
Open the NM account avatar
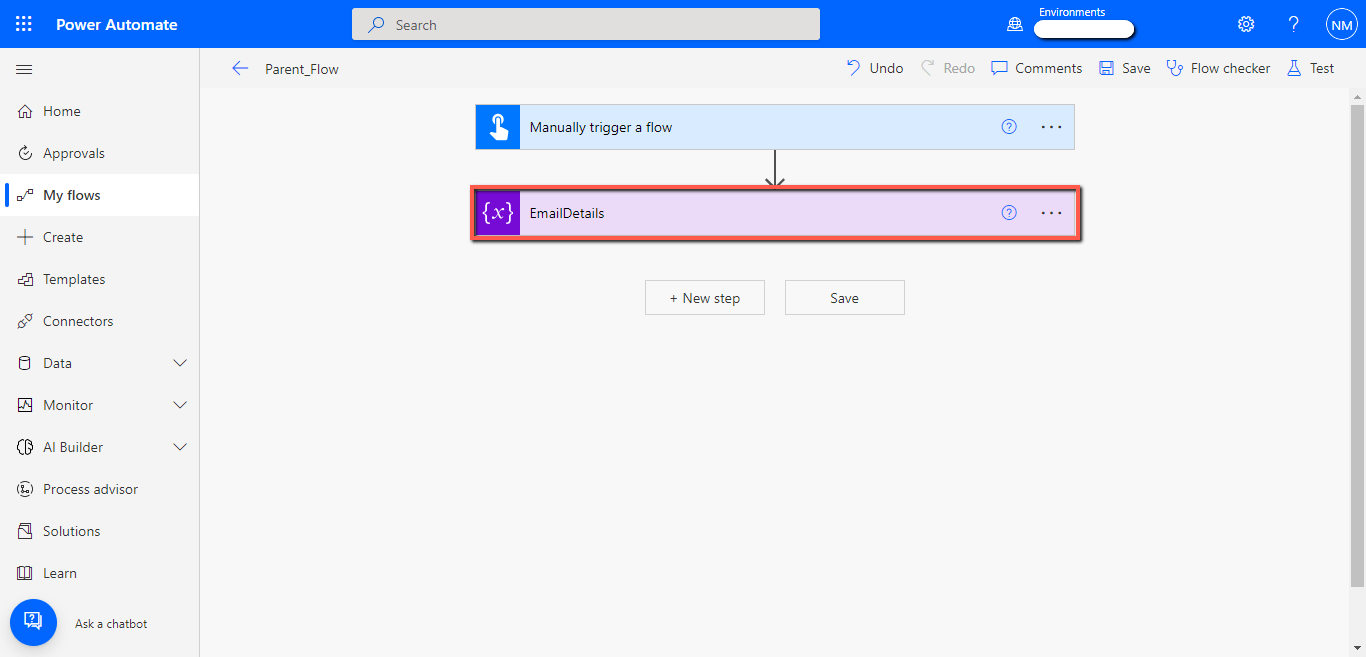pos(1341,24)
